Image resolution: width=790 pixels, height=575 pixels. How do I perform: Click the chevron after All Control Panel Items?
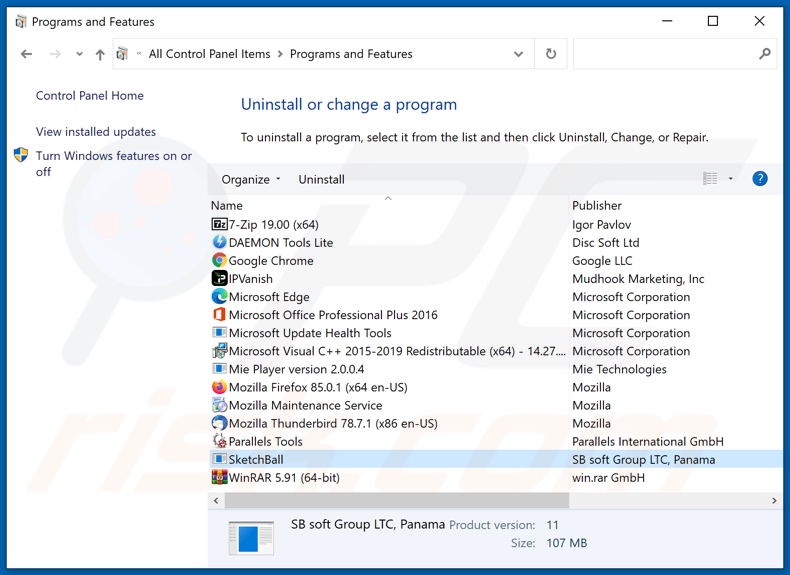point(280,54)
